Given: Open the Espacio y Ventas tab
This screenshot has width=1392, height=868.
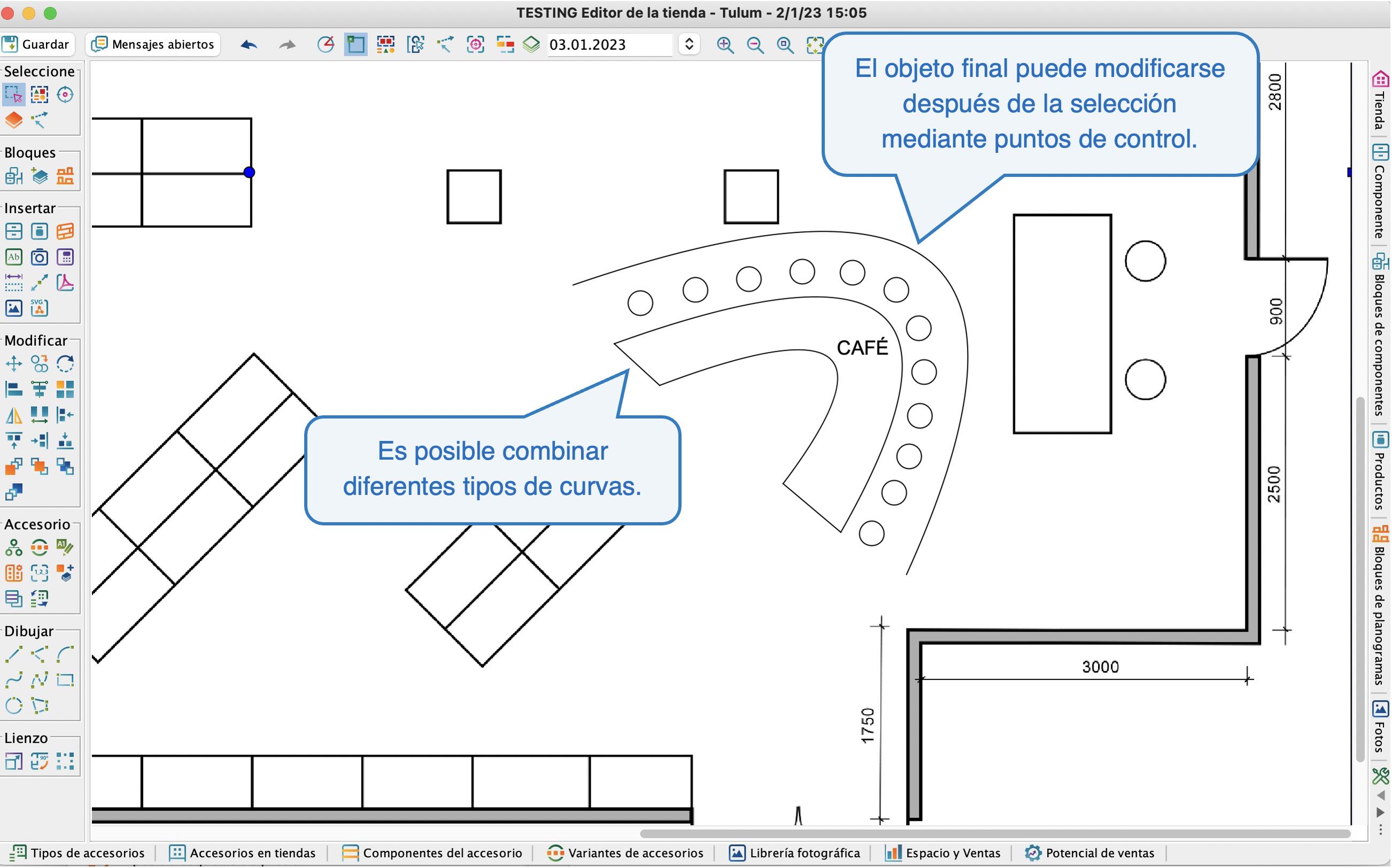Looking at the screenshot, I should click(x=942, y=853).
